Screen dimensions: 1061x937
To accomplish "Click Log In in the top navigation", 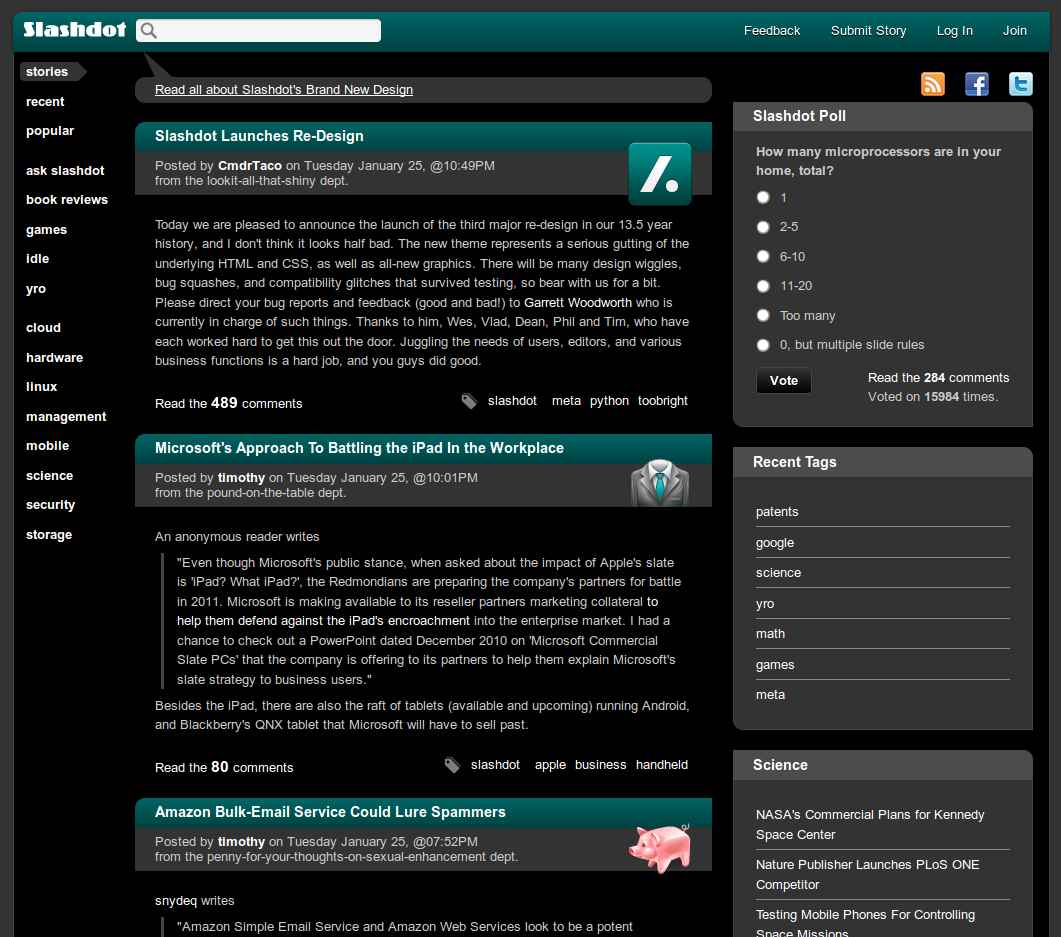I will [954, 31].
